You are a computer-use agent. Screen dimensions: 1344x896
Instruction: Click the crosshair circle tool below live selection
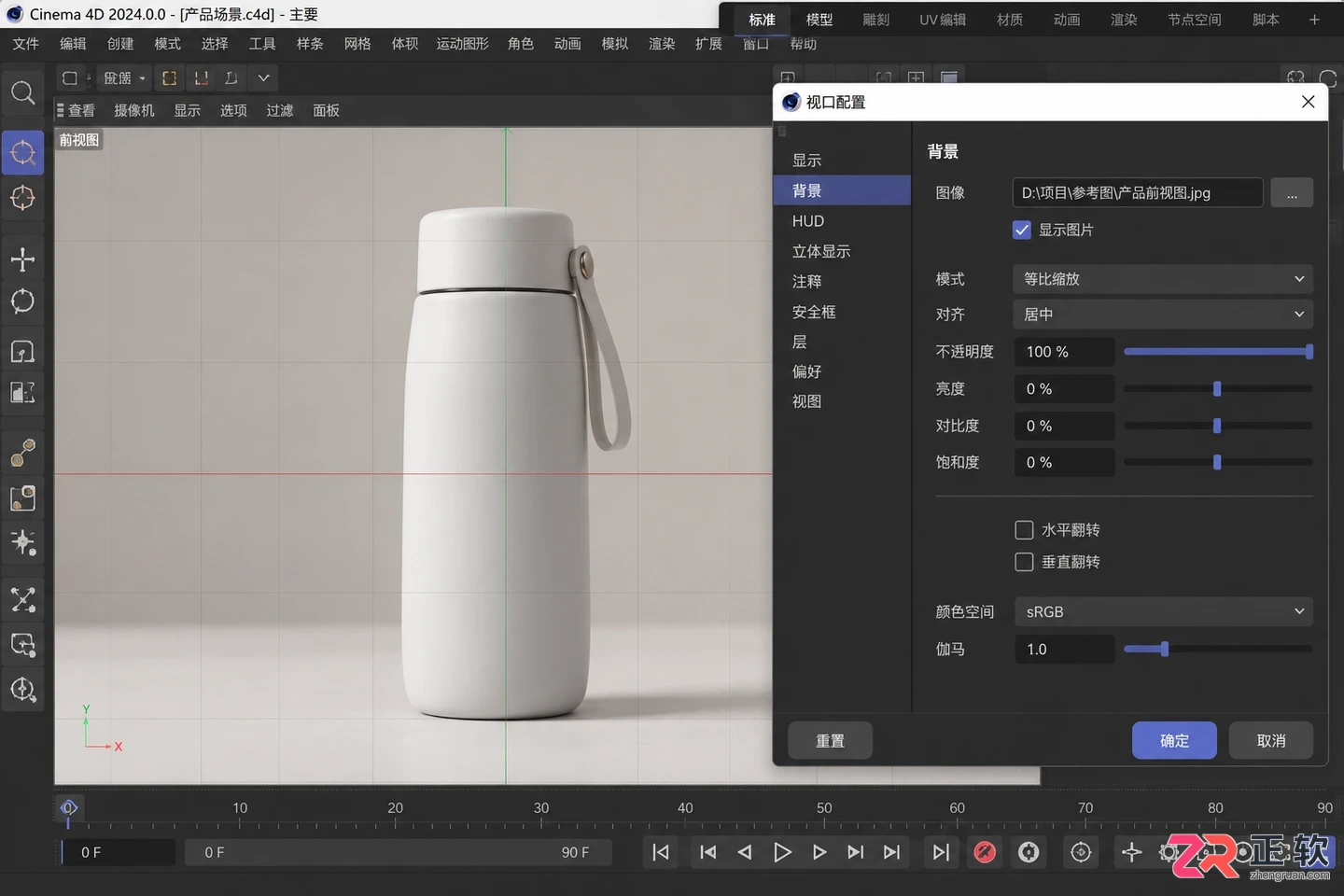pyautogui.click(x=22, y=198)
